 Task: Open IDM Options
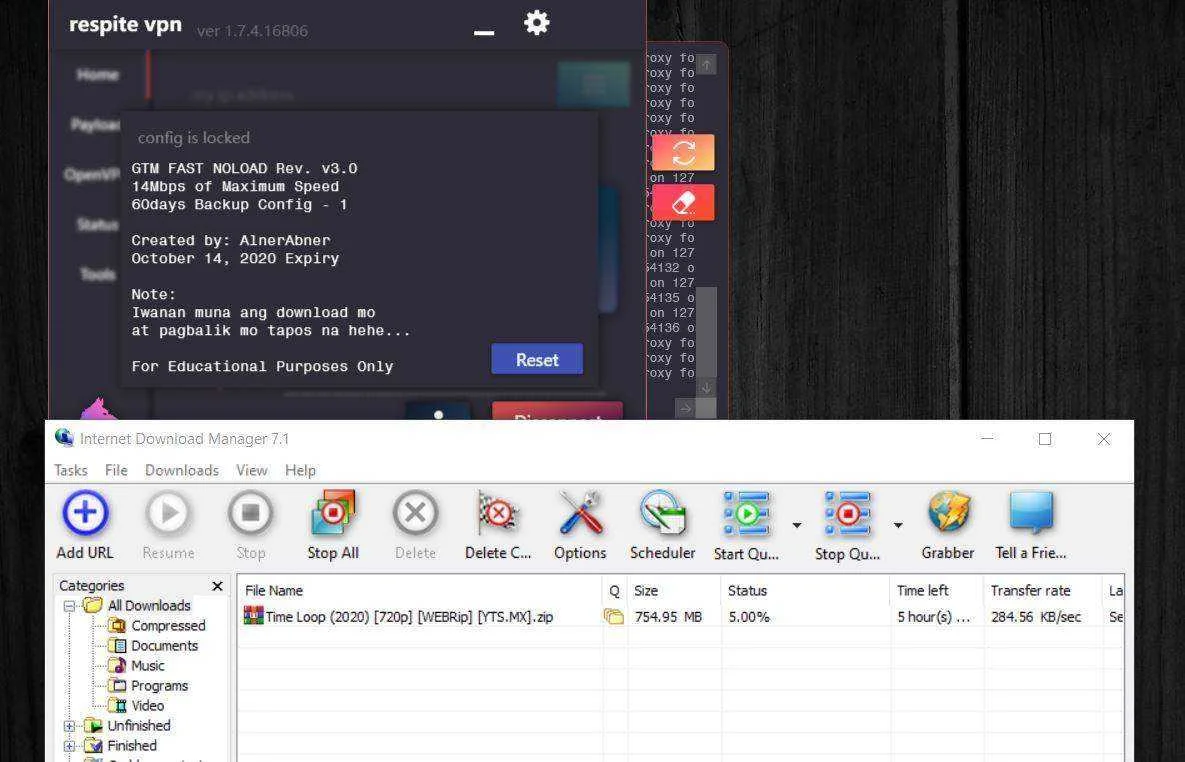coord(580,525)
